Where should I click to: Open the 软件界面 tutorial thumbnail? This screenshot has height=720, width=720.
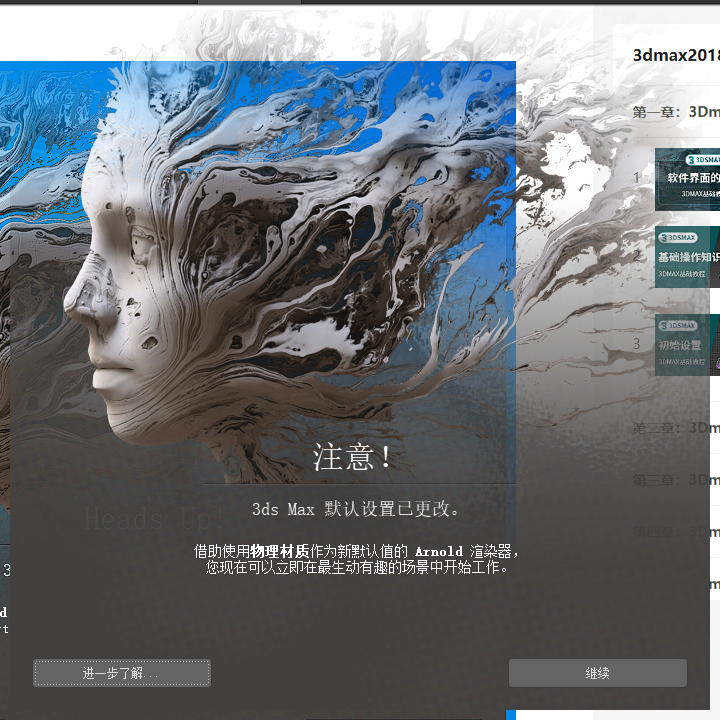click(x=687, y=180)
